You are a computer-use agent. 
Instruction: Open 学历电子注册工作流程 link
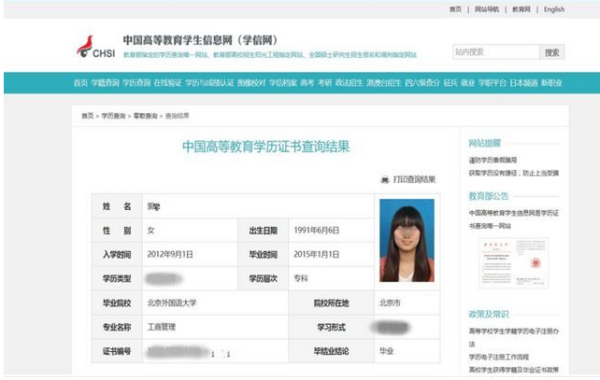[x=499, y=357]
